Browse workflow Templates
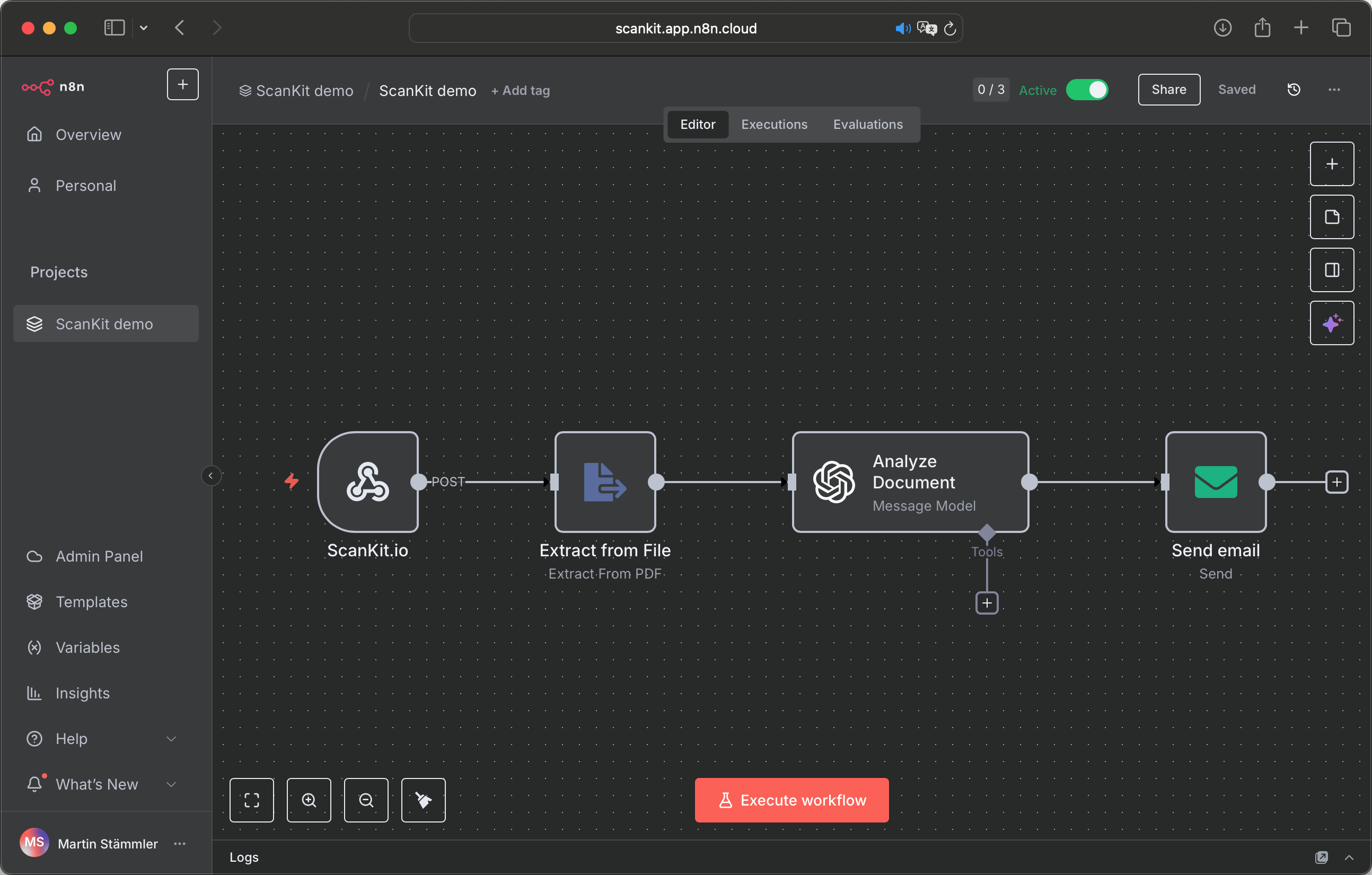1372x875 pixels. pyautogui.click(x=106, y=601)
